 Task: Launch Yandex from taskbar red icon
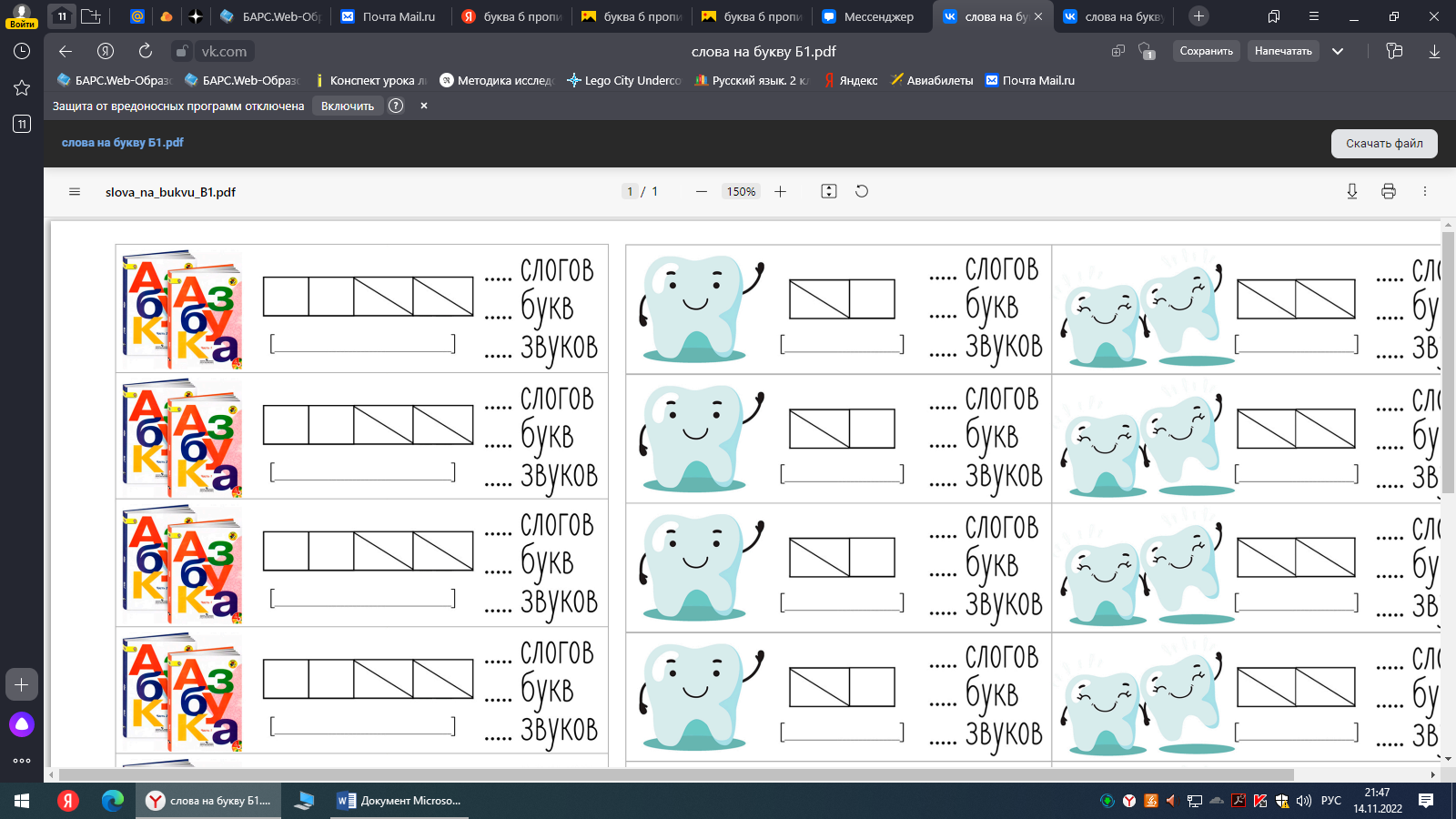[67, 801]
